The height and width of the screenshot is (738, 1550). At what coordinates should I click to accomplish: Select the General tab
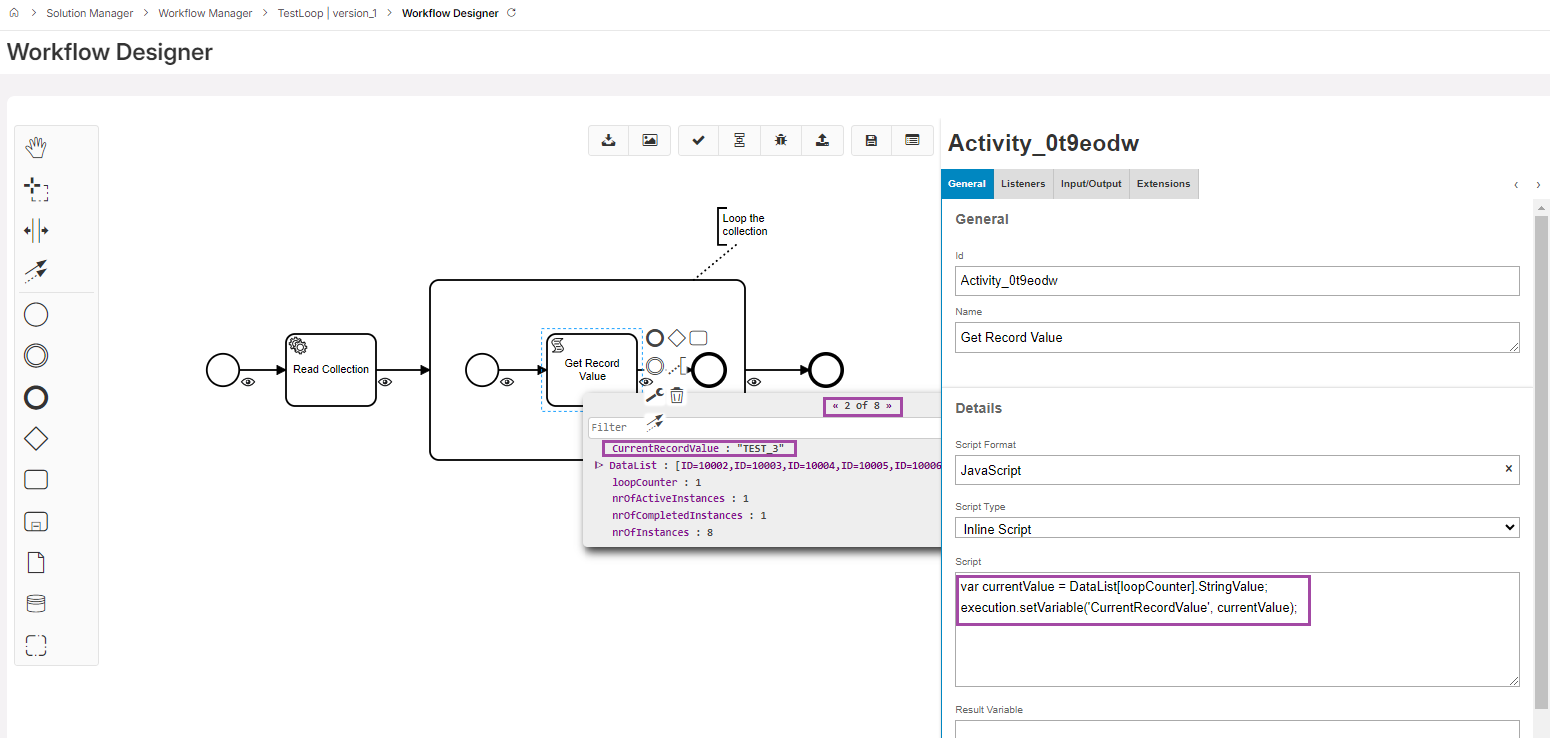967,184
